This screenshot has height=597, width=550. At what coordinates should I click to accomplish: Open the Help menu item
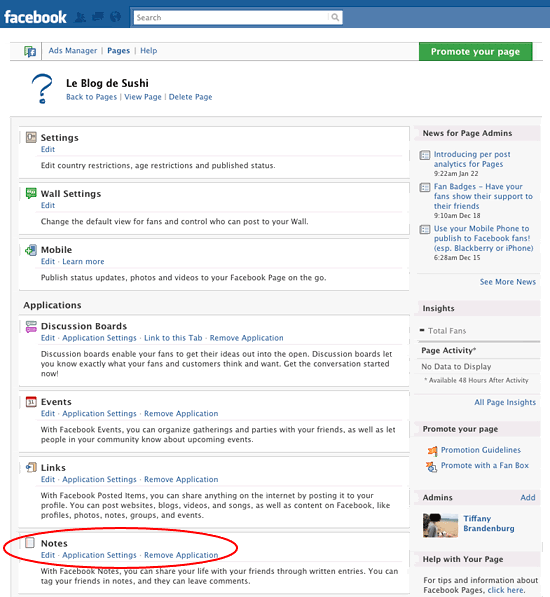click(148, 51)
